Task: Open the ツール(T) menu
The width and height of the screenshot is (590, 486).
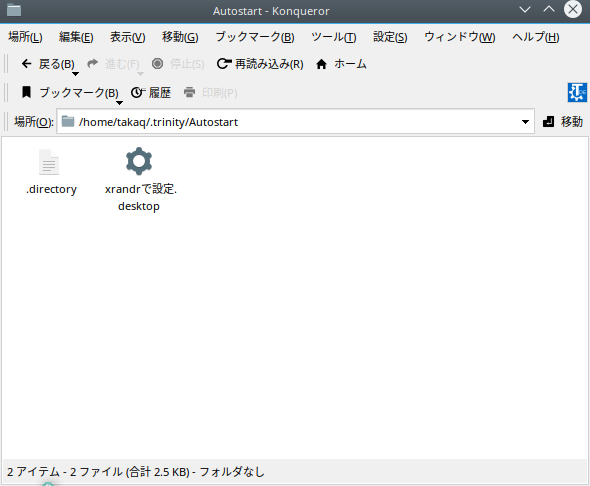Action: [333, 37]
